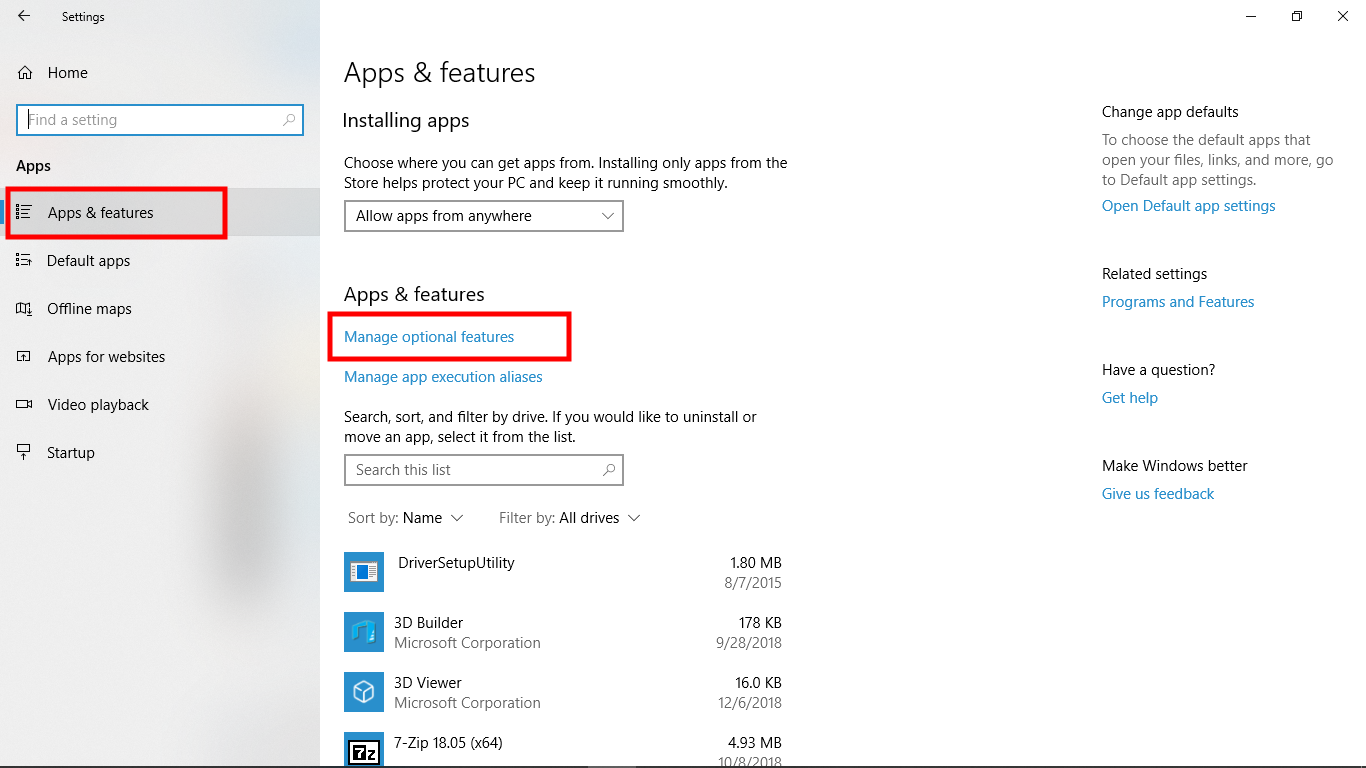The height and width of the screenshot is (768, 1366).
Task: Open Programs and Features link
Action: [x=1178, y=302]
